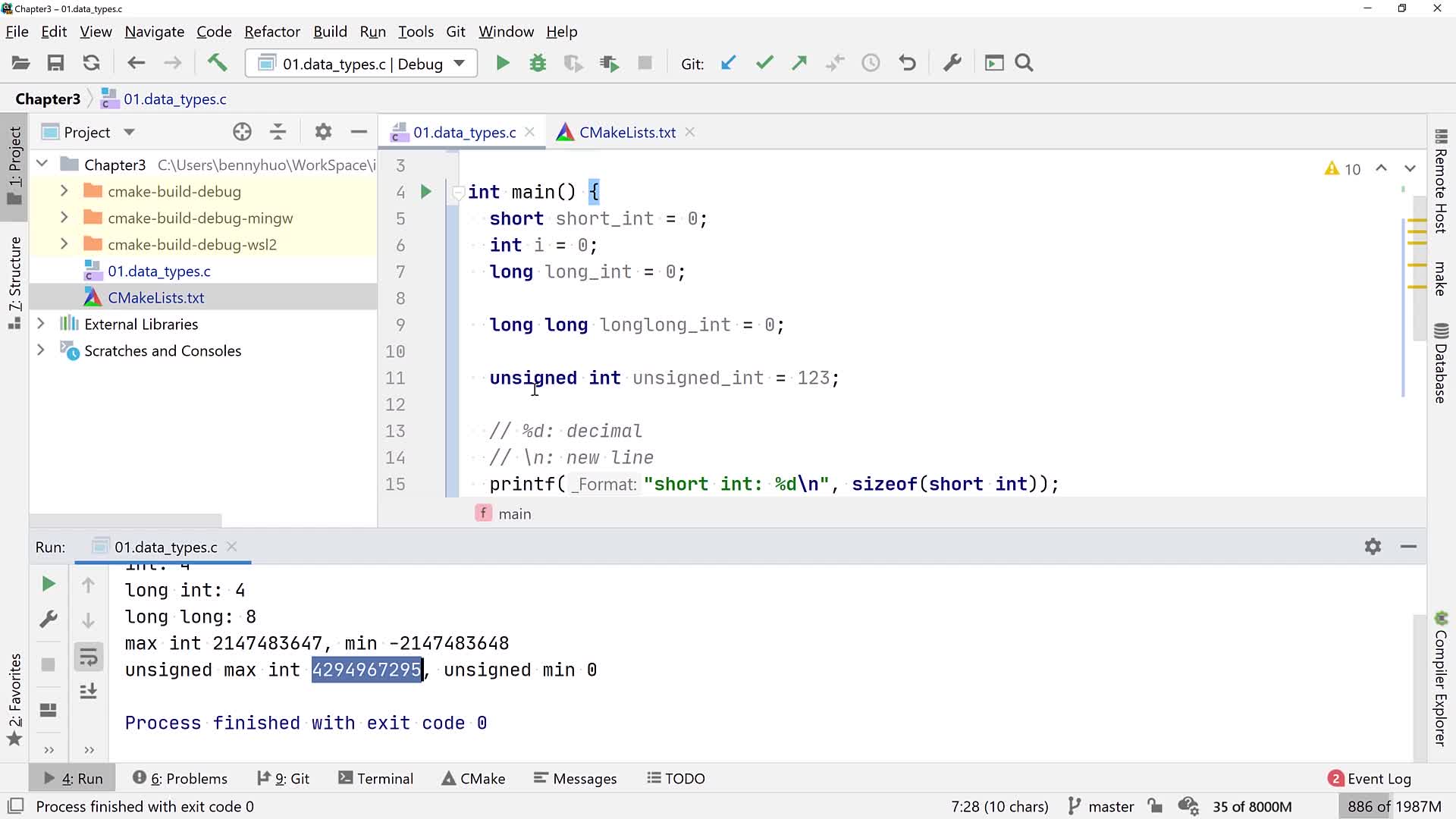Open the Refactor menu
This screenshot has height=819, width=1456.
coord(271,32)
